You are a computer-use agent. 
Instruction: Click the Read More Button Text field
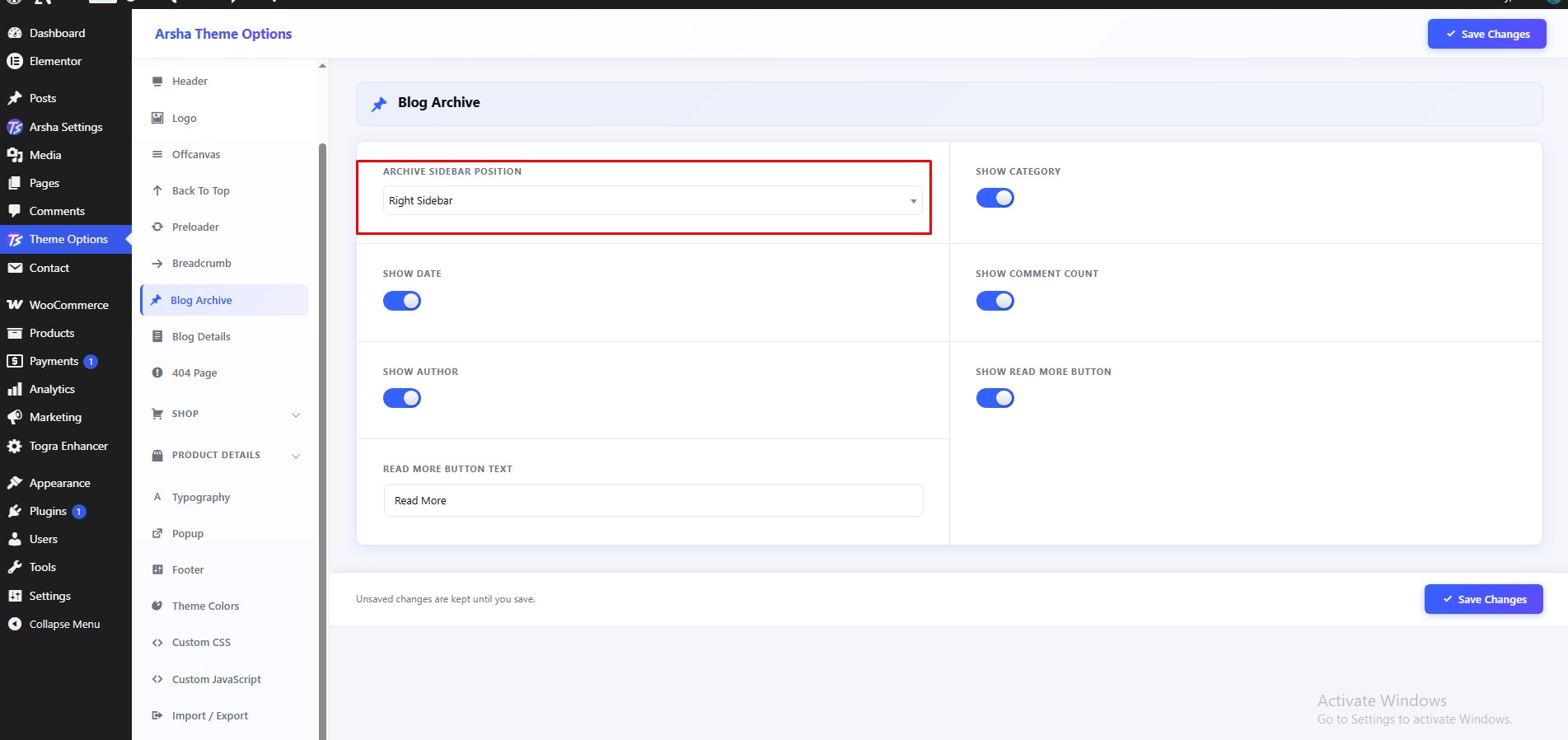653,500
